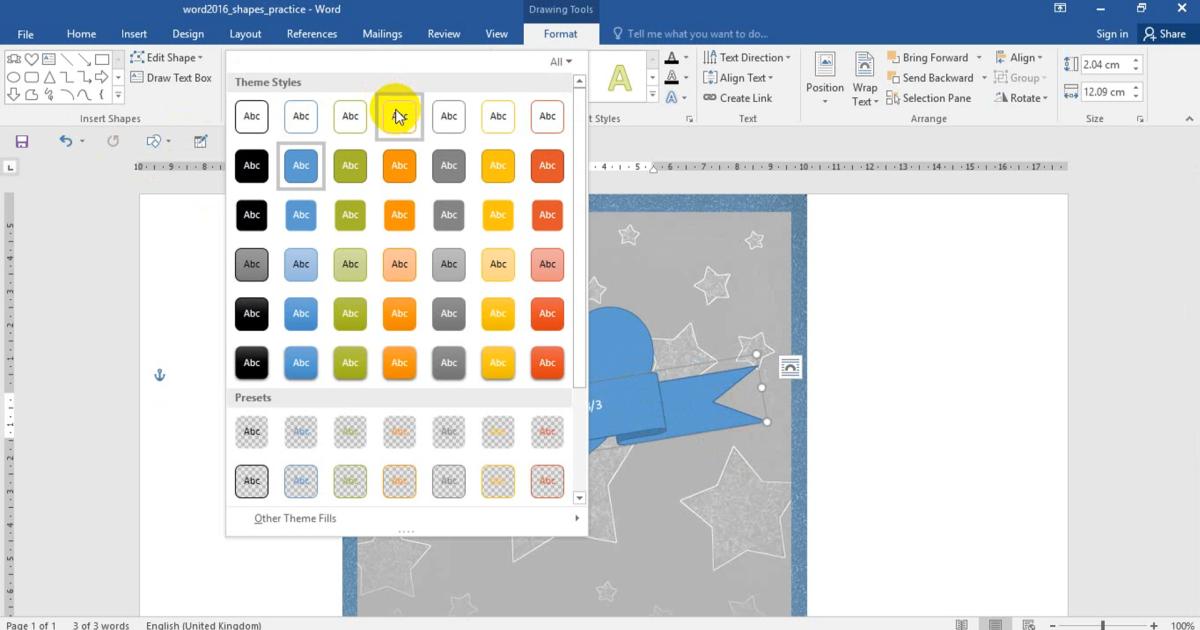This screenshot has height=630, width=1200.
Task: Switch to the References tab
Action: click(x=312, y=34)
